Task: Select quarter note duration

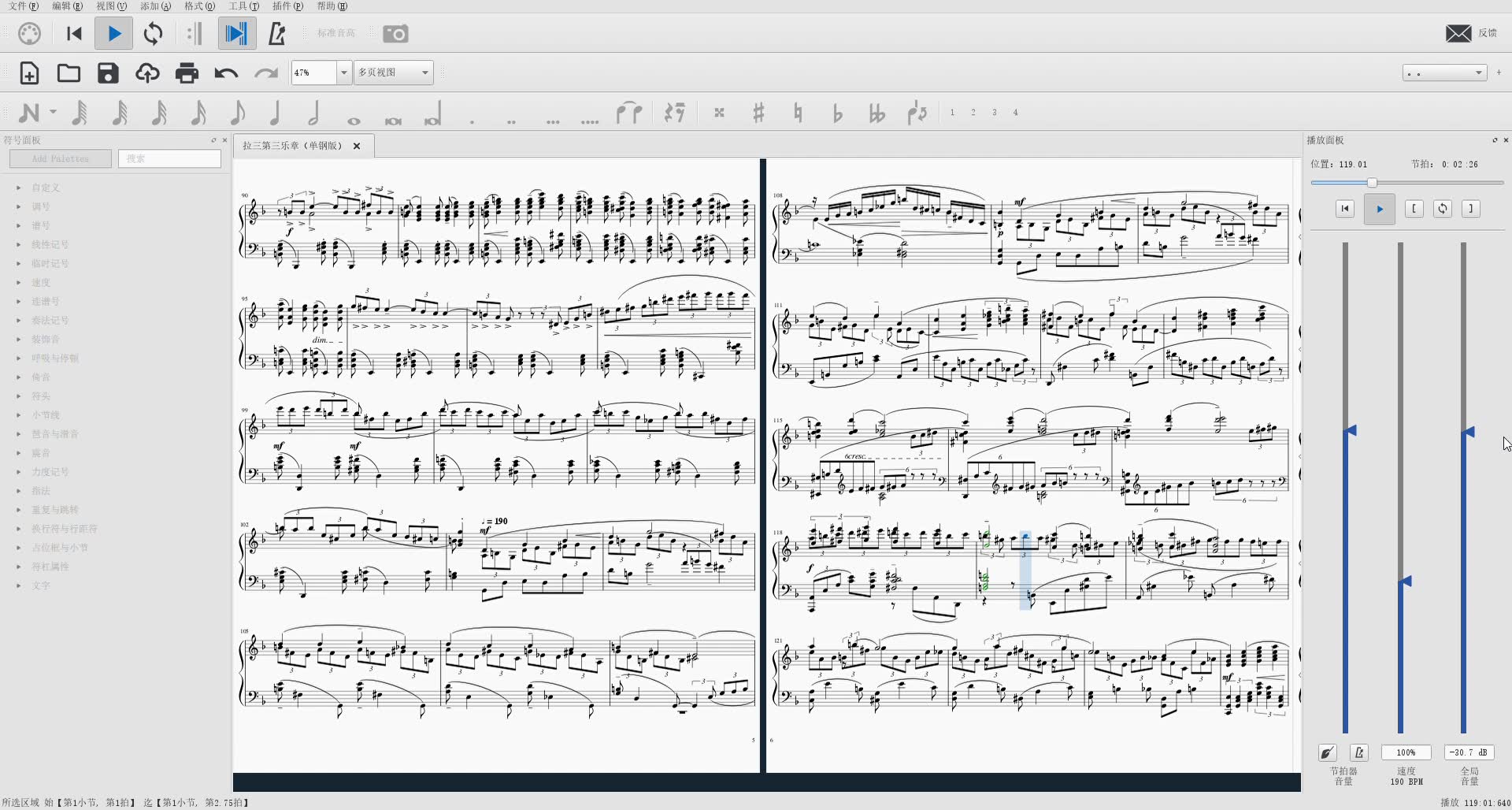Action: [x=276, y=113]
